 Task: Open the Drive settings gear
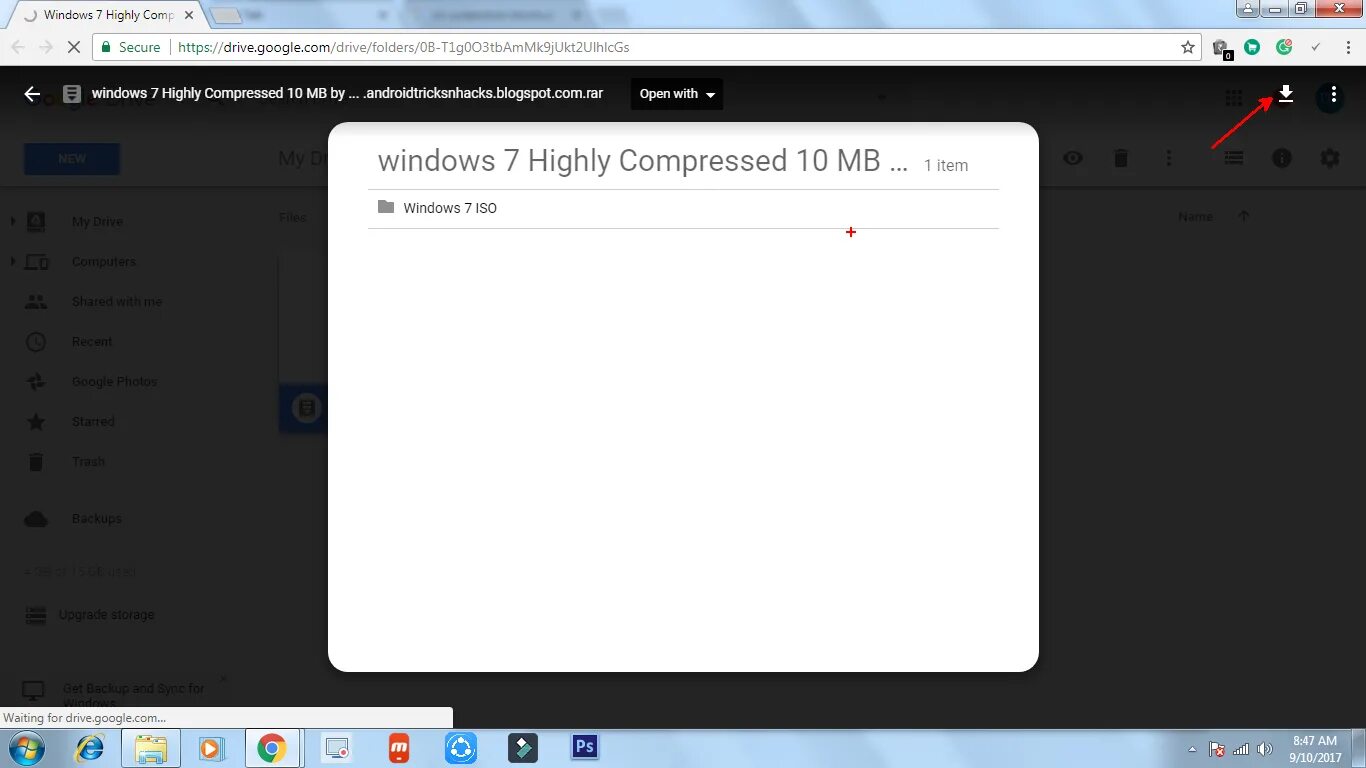(1330, 158)
